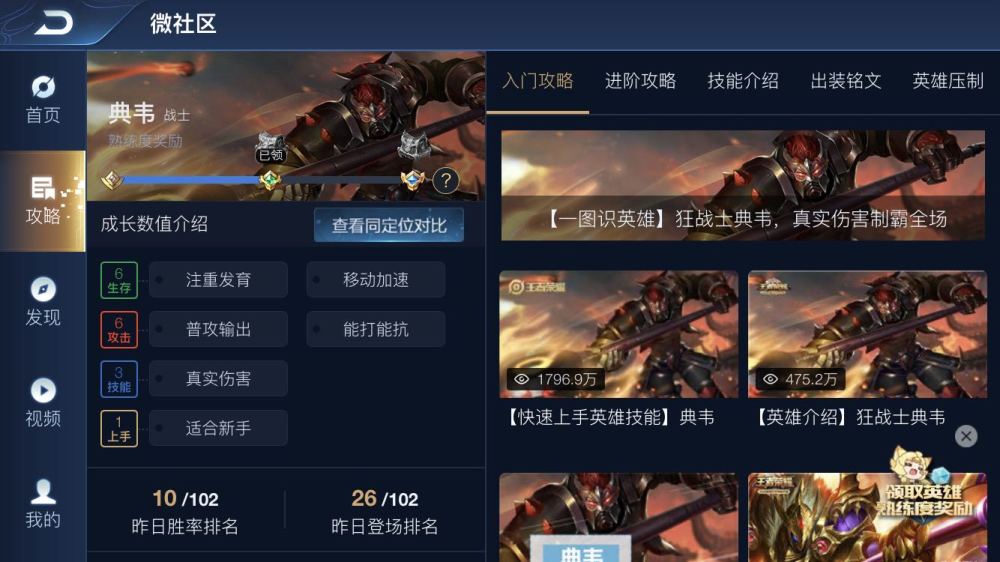Open the 技能介绍 tab
Screen dimensions: 1000x562
pyautogui.click(x=743, y=81)
